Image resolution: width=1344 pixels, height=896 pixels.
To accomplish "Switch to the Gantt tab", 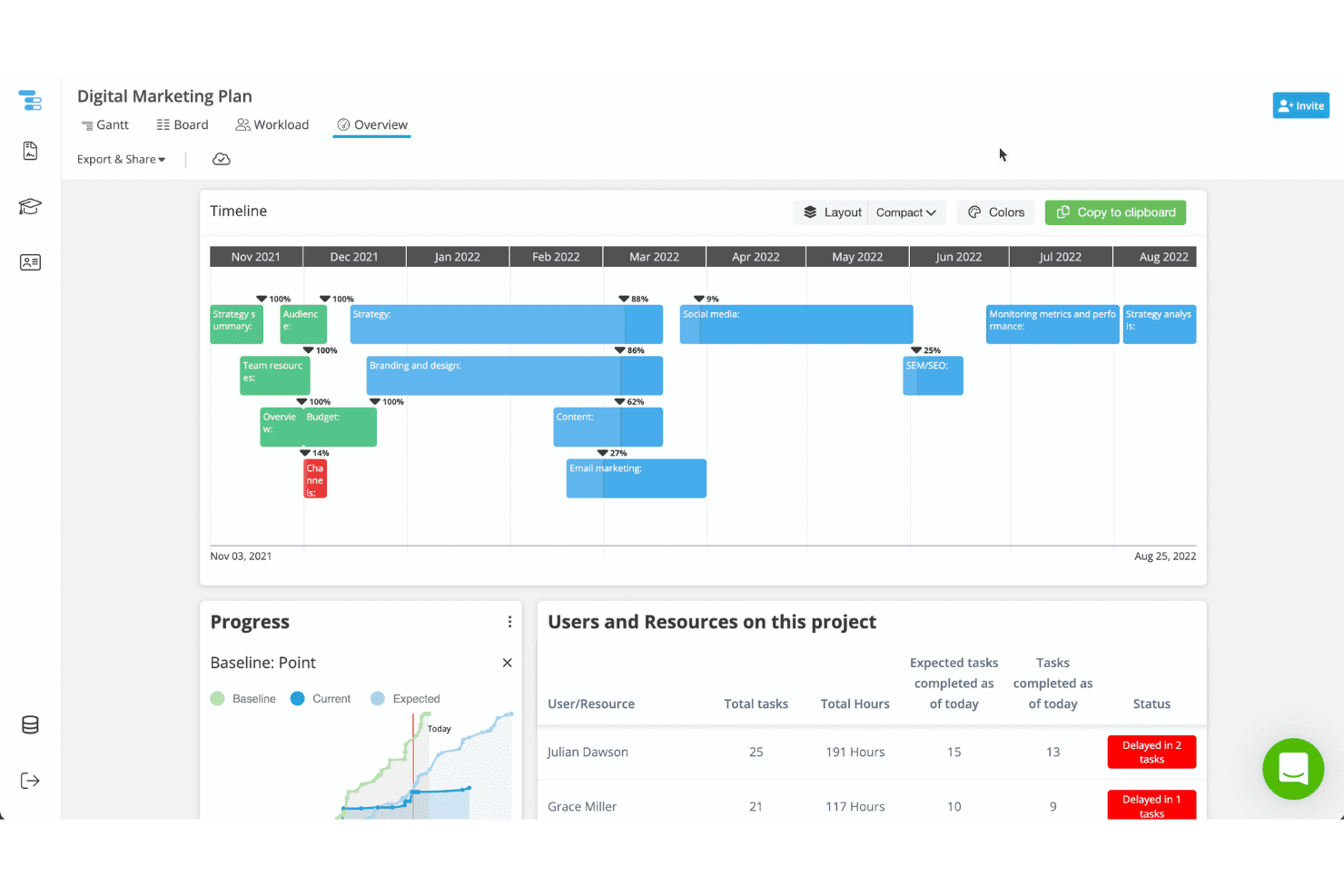I will (105, 125).
